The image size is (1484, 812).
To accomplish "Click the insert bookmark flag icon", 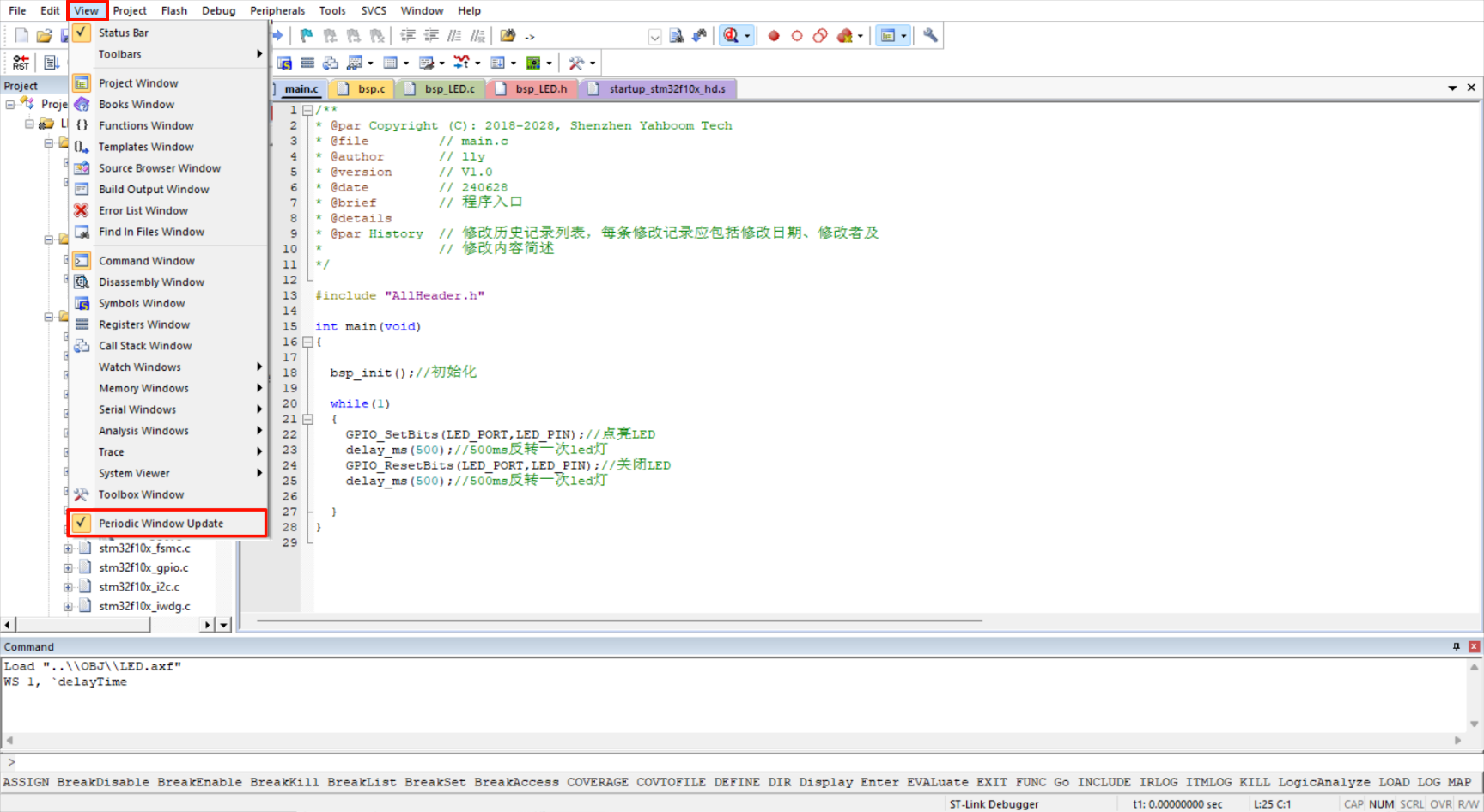I will pos(306,36).
